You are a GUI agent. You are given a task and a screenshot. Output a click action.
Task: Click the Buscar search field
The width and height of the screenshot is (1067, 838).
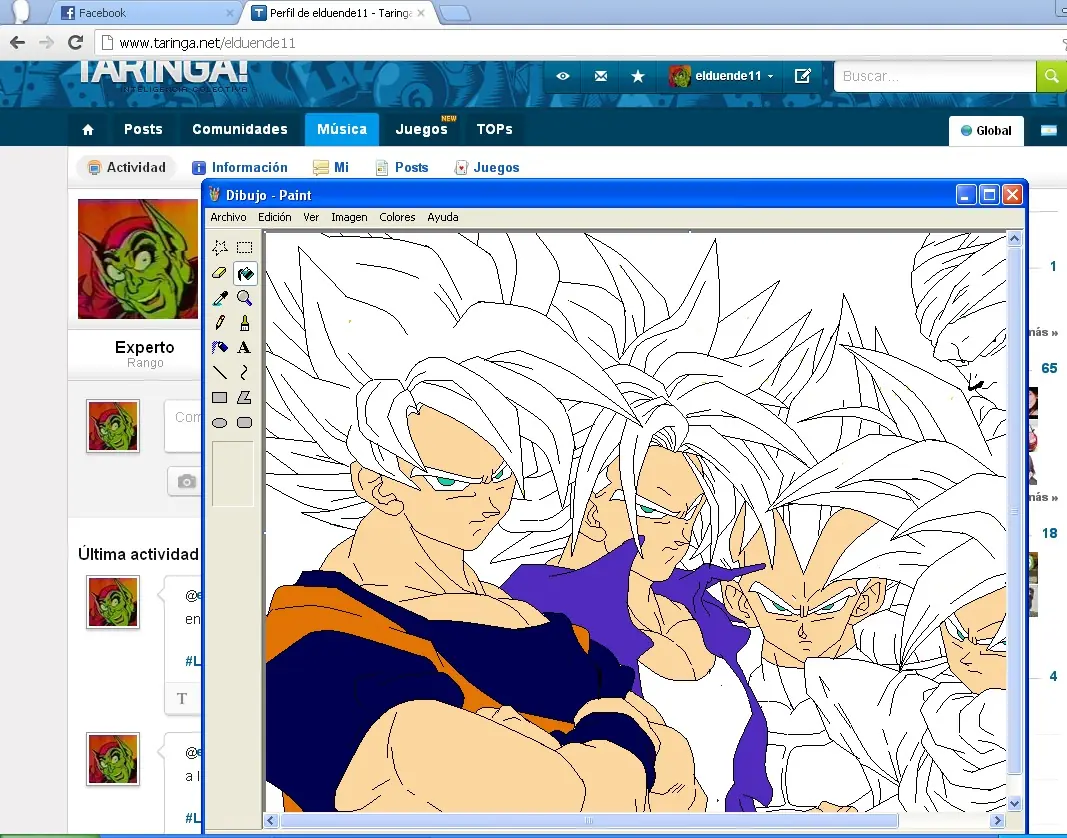tap(935, 76)
